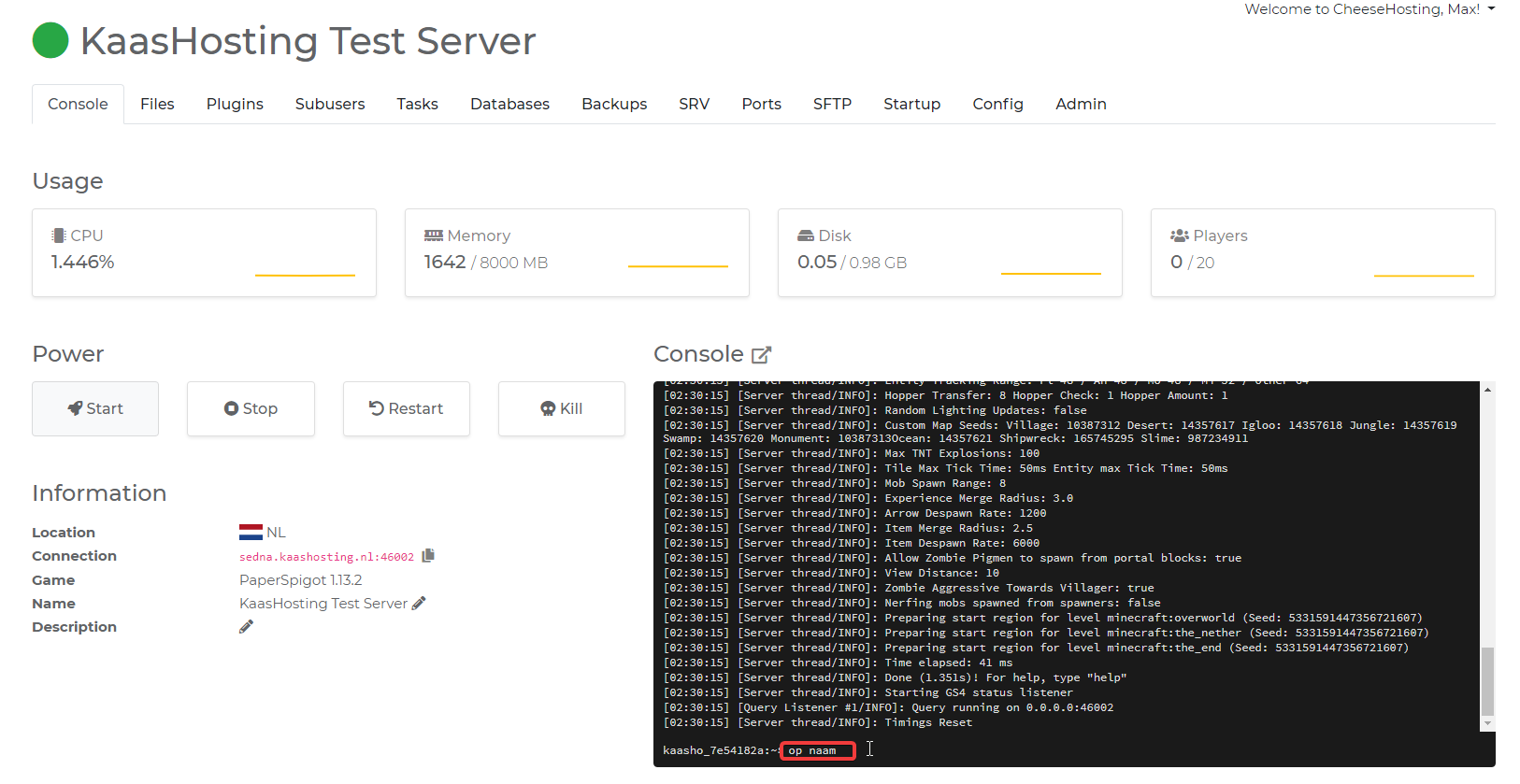
Task: Open the console in a pop-out window
Action: pos(761,355)
